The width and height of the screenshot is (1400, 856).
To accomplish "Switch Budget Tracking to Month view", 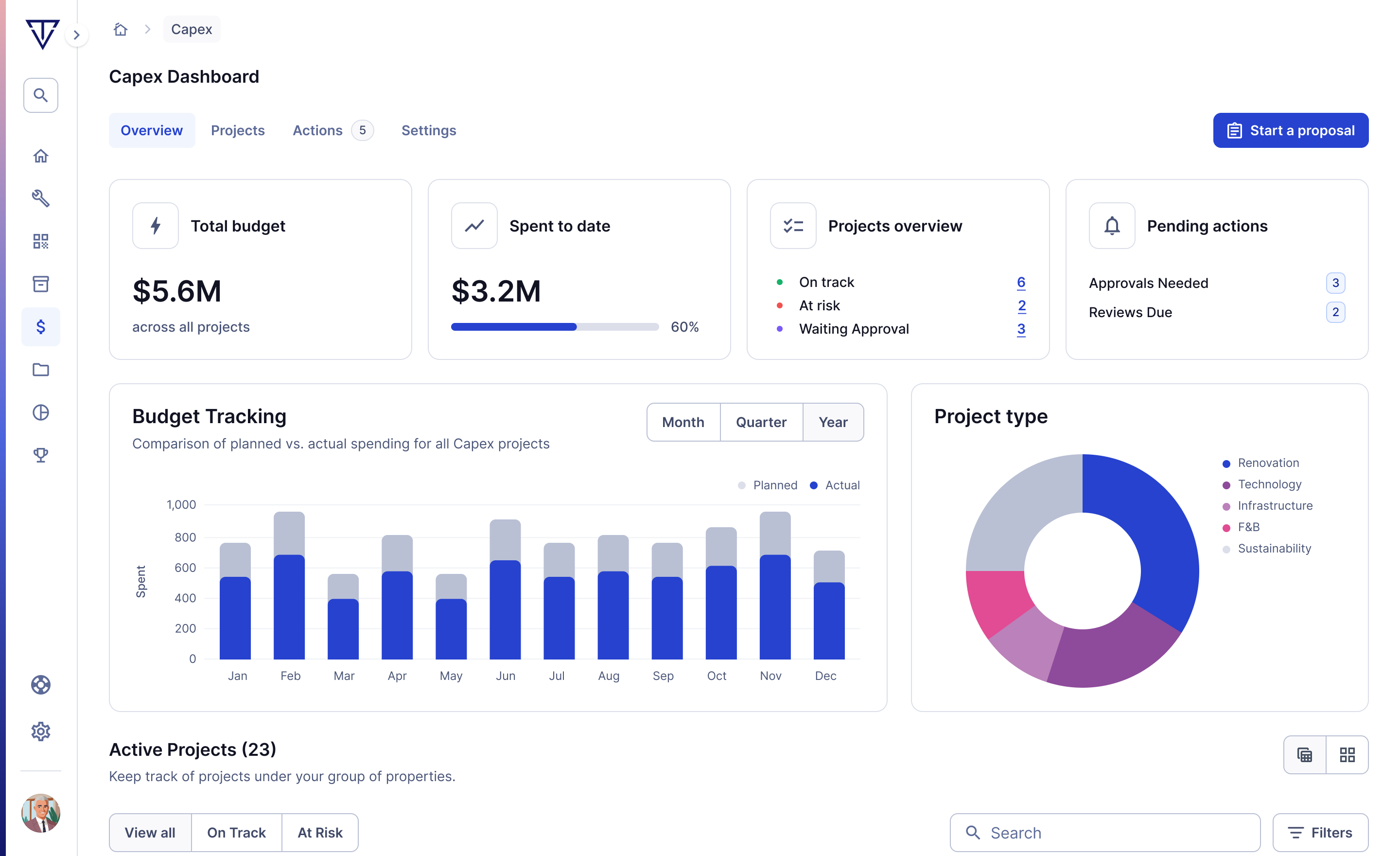I will coord(682,422).
